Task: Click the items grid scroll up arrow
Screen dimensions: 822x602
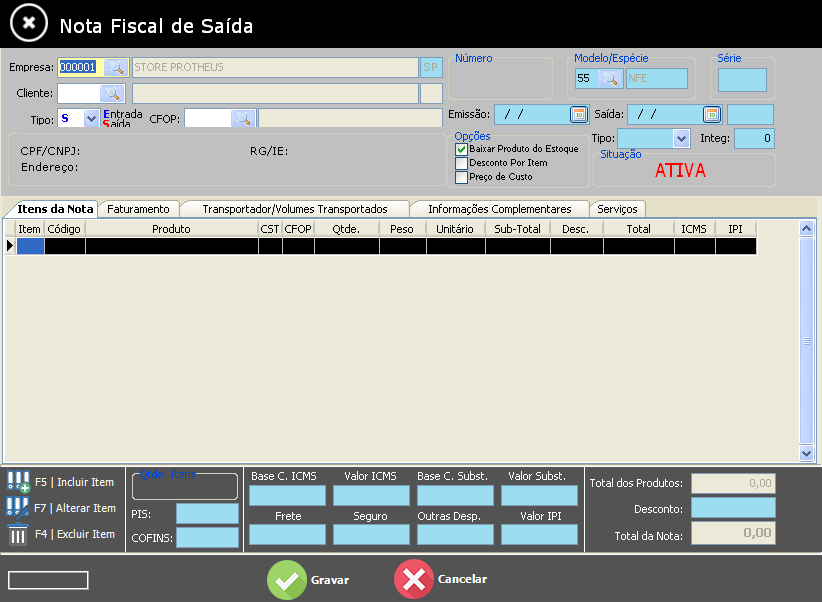Action: click(x=806, y=228)
